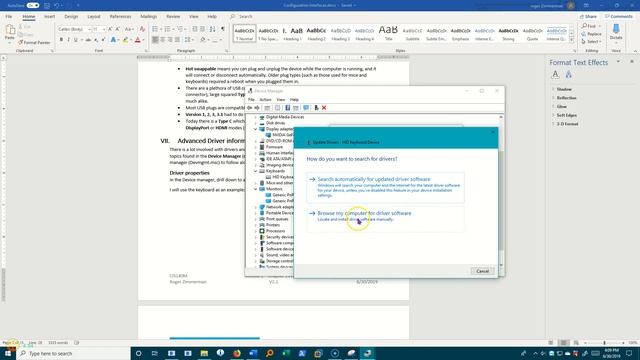Switch to the Mailings ribbon tab
The image size is (640, 360).
(x=149, y=16)
